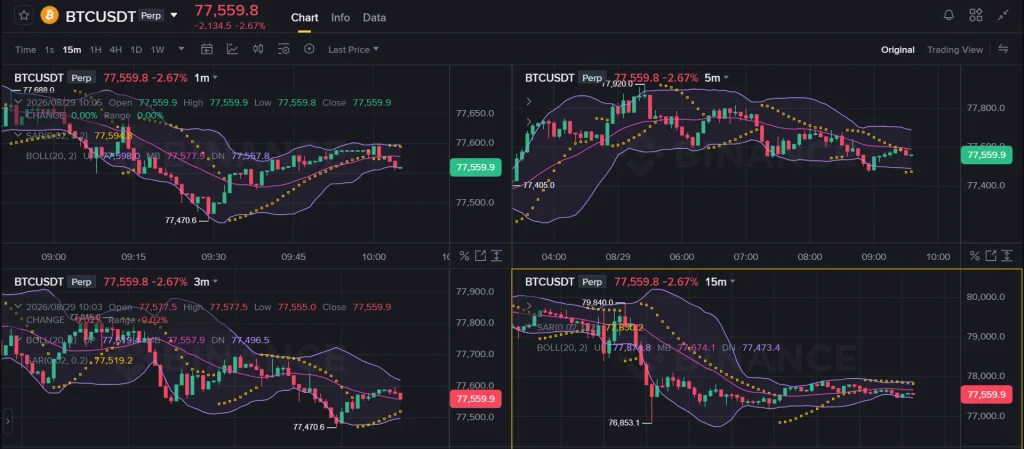Open the 1m interval dropdown in top-left chart
Viewport: 1024px width, 449px height.
pos(206,78)
